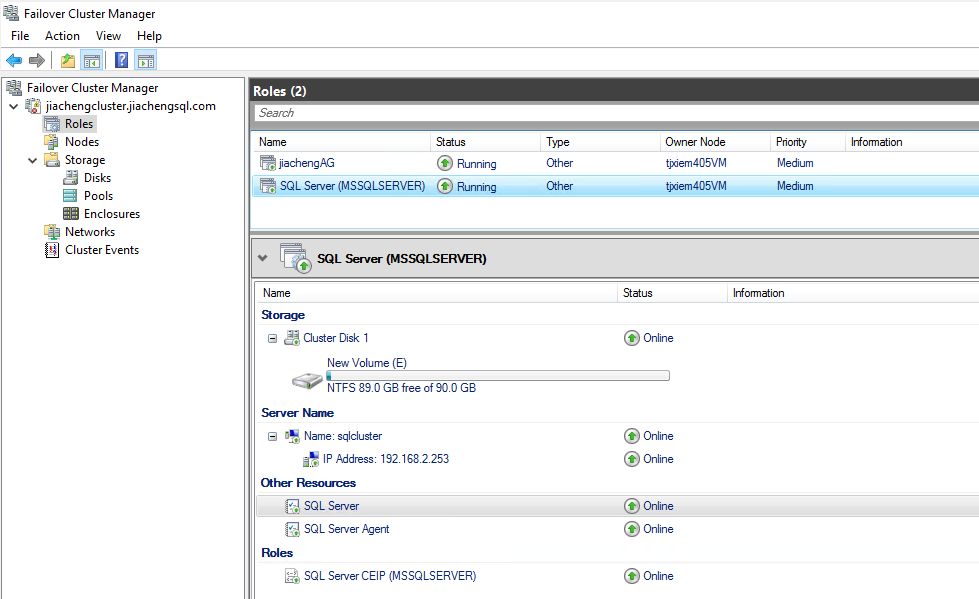Click the Up One Level toolbar icon

[68, 60]
